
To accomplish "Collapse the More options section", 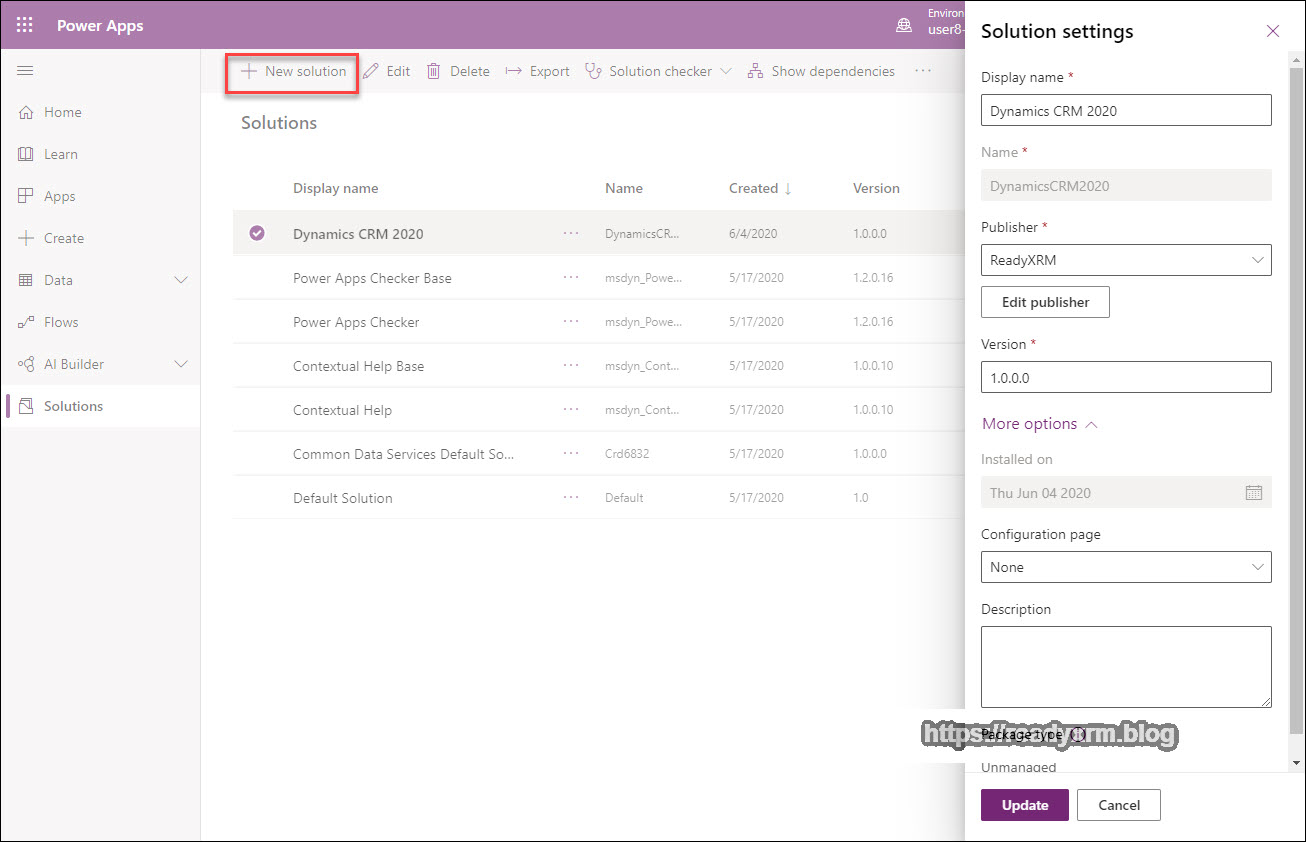I will [1039, 423].
